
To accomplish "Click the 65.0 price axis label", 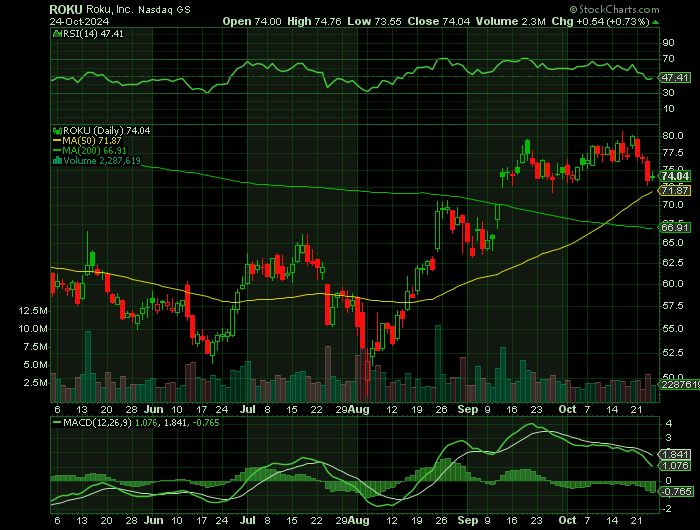I will [x=672, y=243].
